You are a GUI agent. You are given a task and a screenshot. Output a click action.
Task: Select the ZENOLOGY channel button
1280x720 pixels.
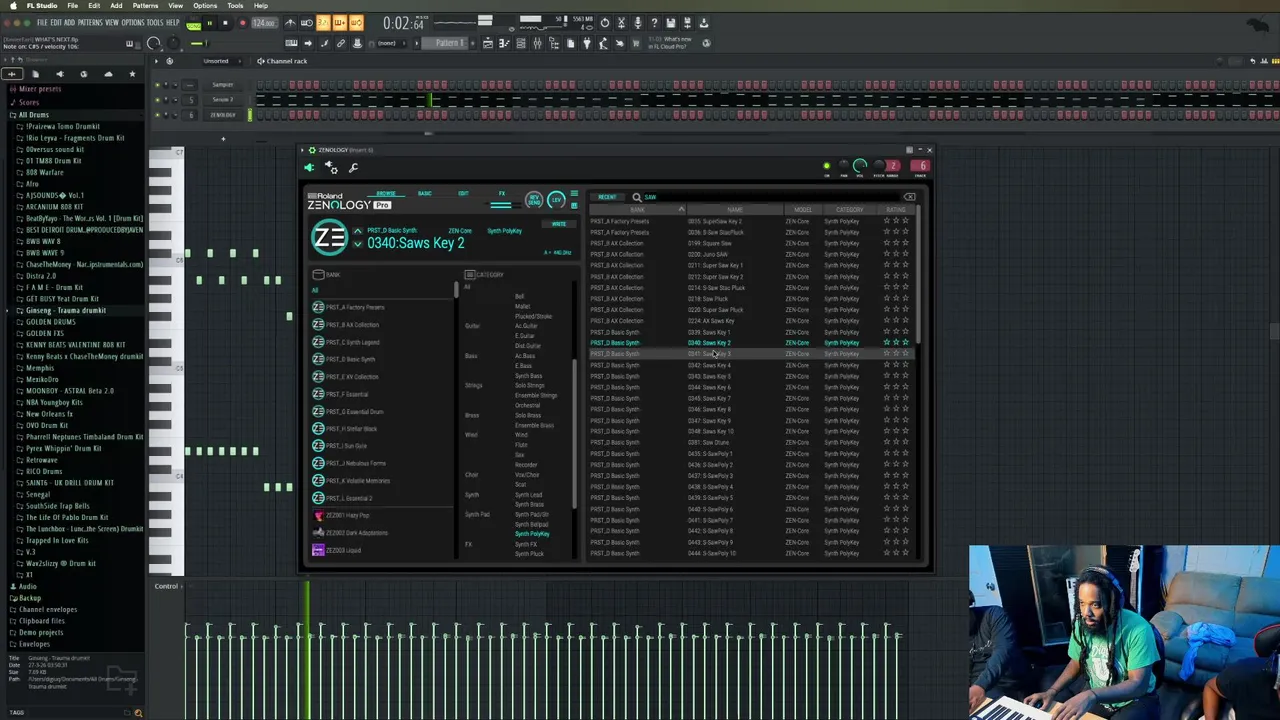point(222,114)
